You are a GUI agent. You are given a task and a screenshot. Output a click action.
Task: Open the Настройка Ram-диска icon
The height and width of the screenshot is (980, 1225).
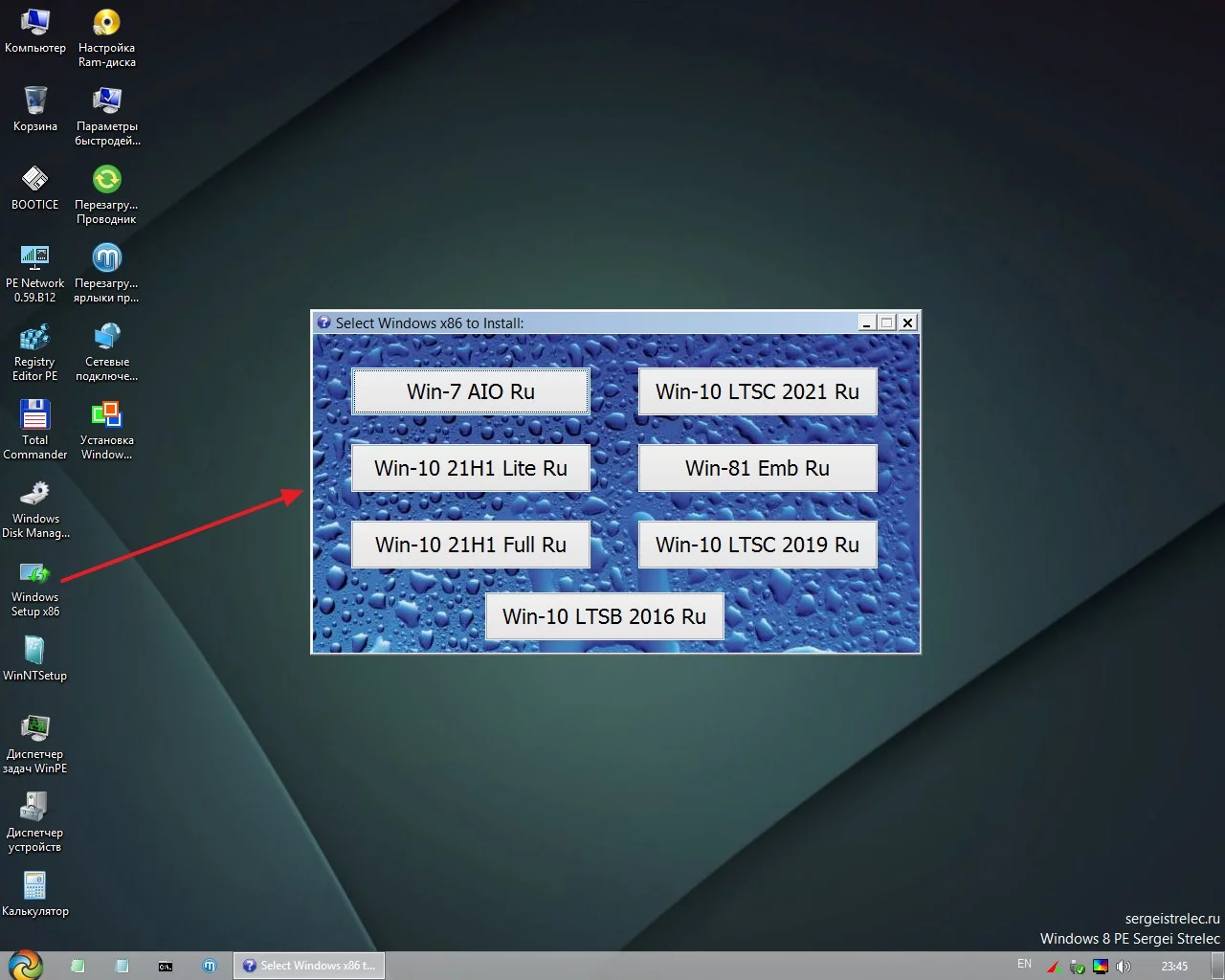[x=106, y=37]
